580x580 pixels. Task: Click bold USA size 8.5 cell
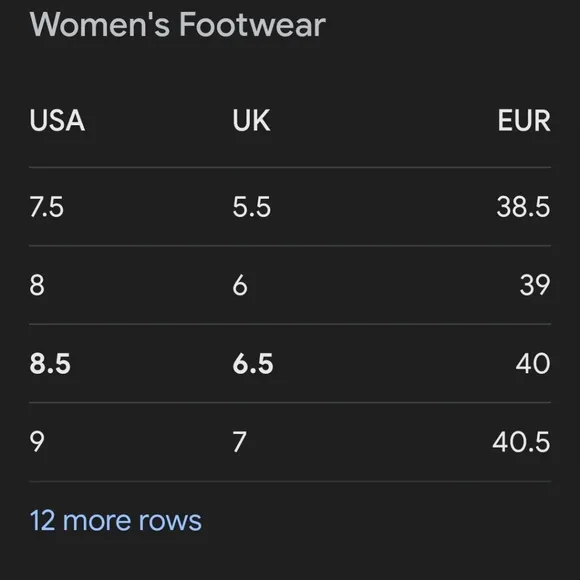(50, 364)
